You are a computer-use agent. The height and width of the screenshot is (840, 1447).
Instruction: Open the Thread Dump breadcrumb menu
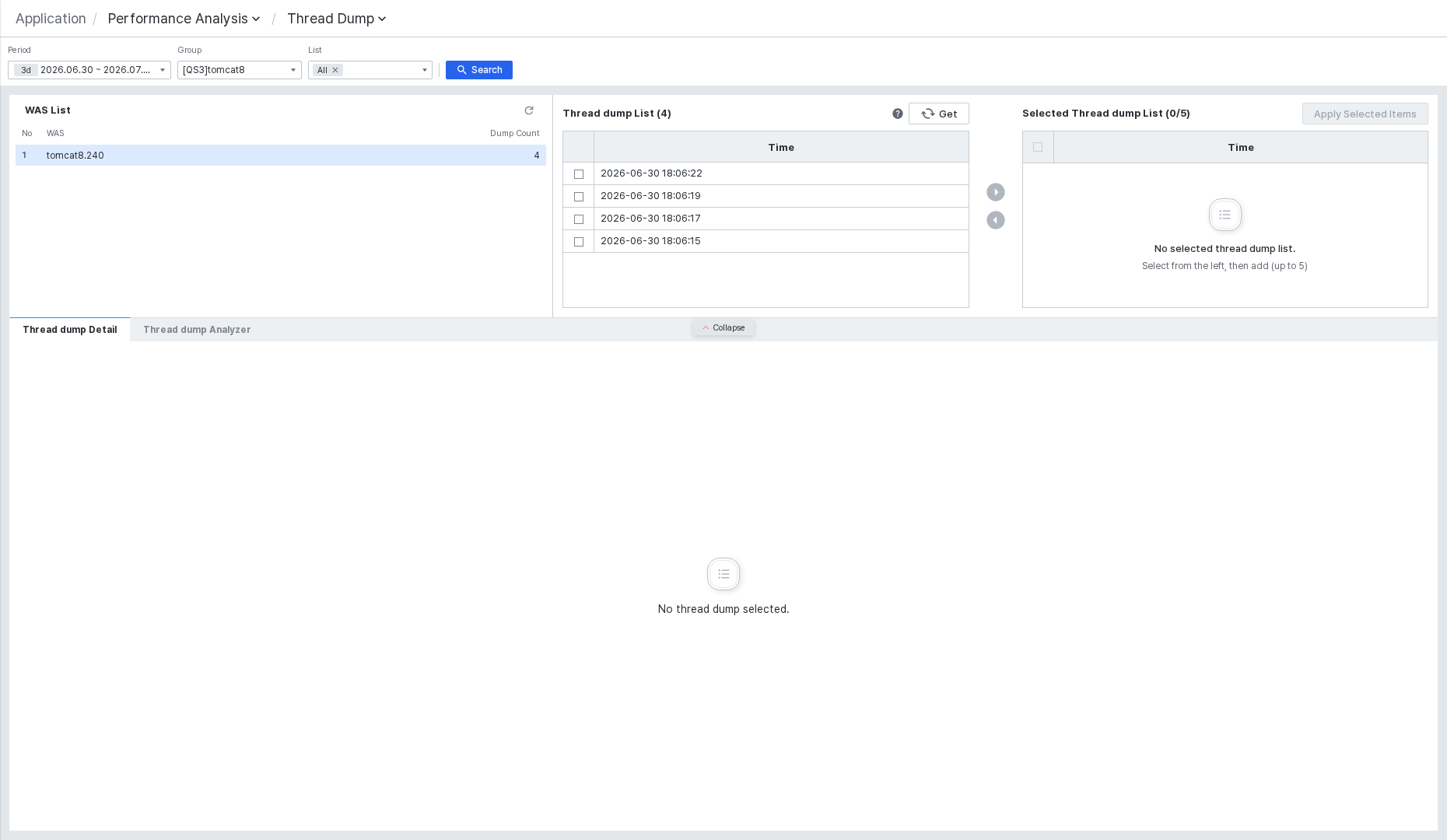click(337, 19)
